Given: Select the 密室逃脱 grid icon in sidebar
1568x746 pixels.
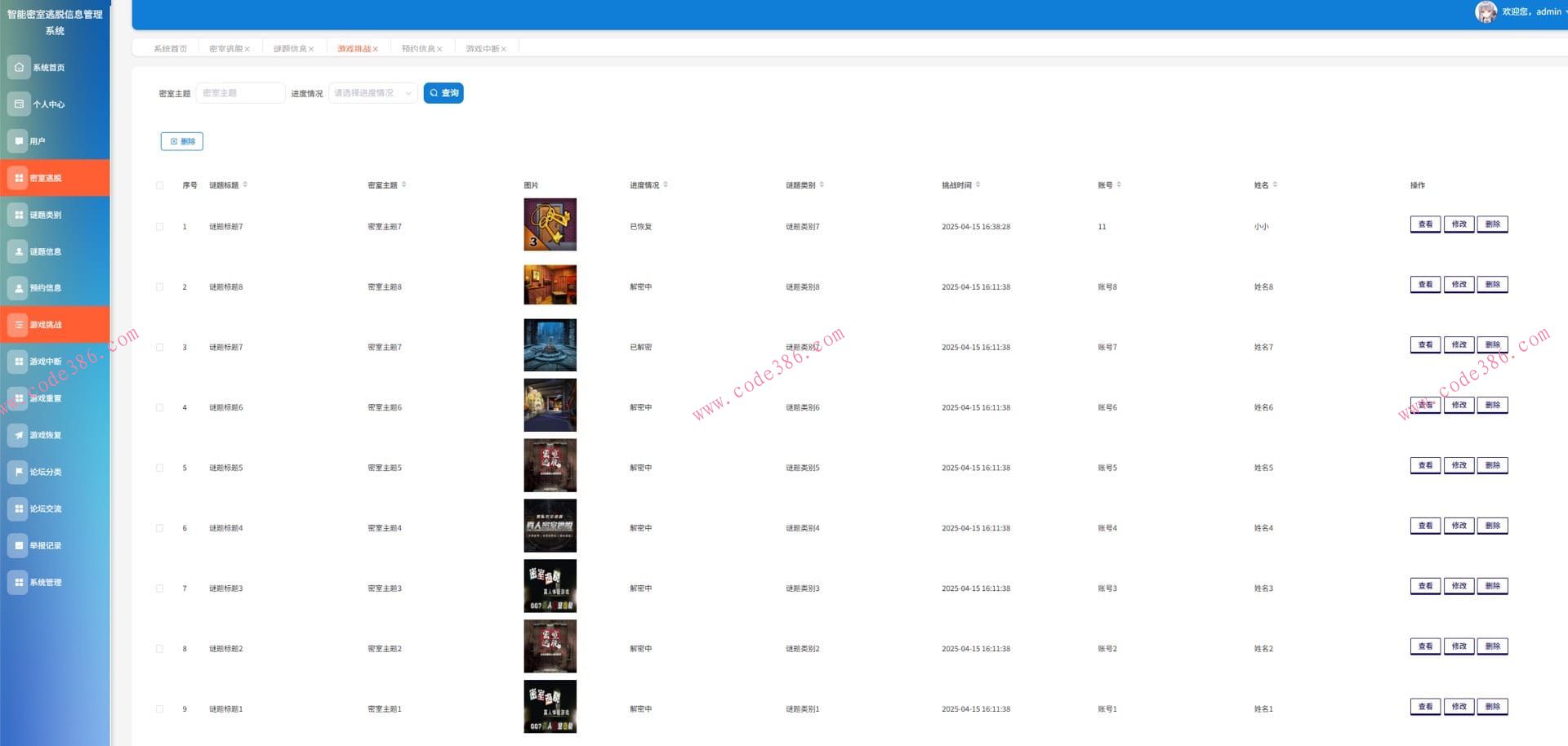Looking at the screenshot, I should coord(19,177).
